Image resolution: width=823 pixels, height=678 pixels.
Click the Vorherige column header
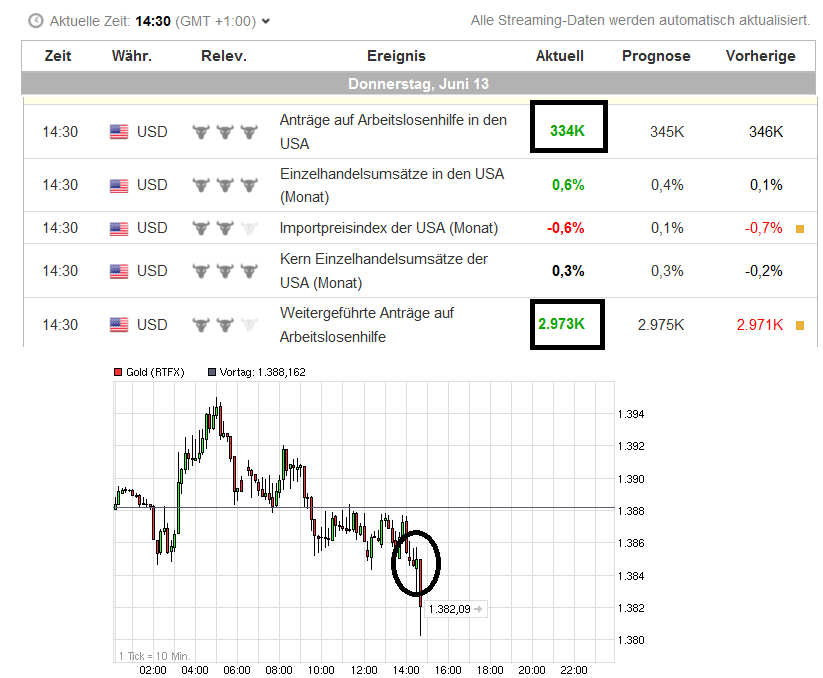click(760, 56)
